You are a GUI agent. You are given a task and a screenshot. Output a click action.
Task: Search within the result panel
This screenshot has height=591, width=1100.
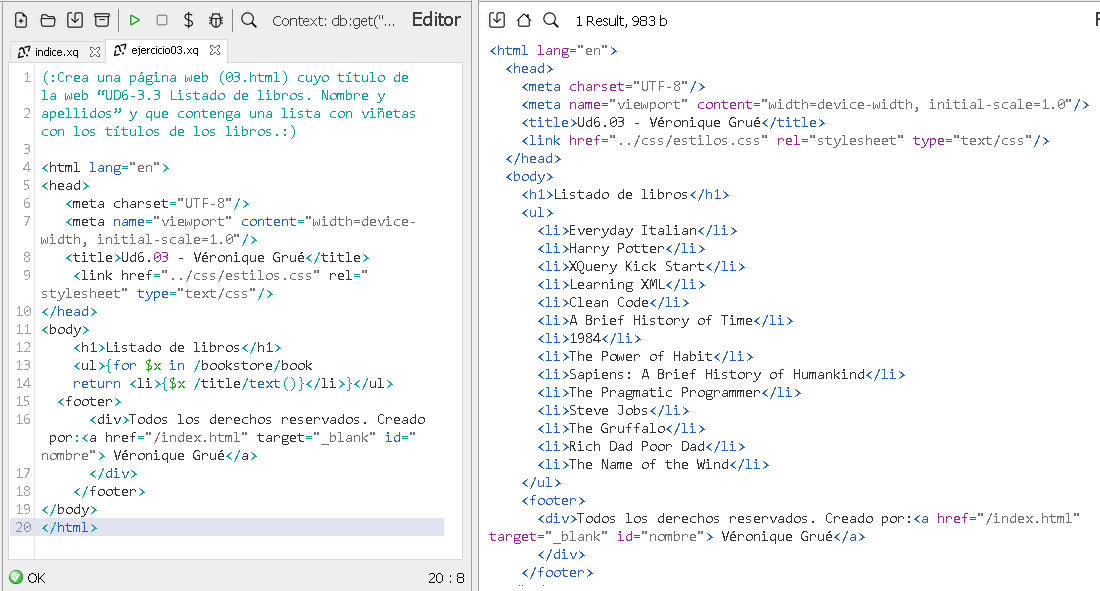coord(551,20)
